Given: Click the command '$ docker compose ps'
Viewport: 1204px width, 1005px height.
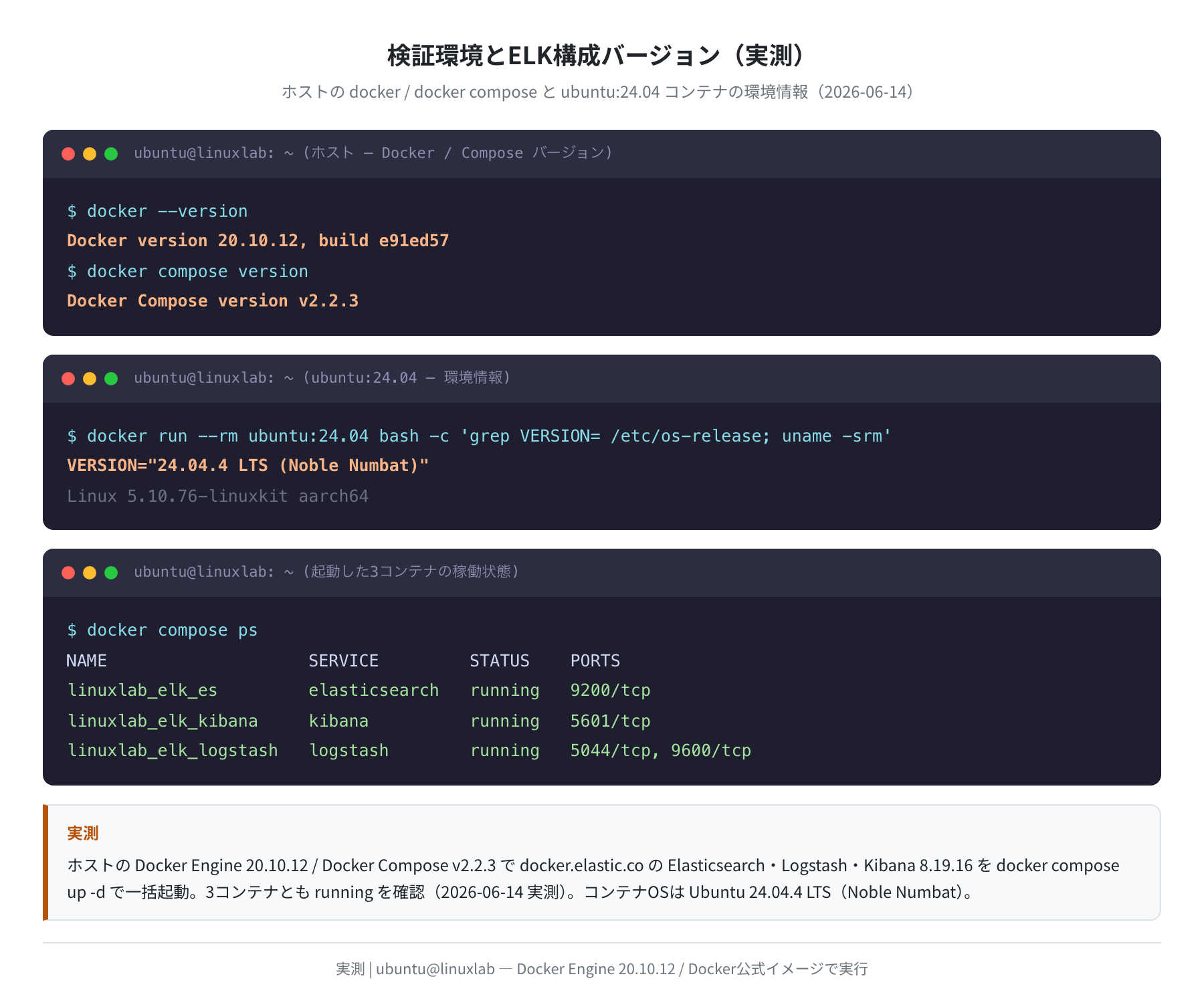Looking at the screenshot, I should 162,630.
